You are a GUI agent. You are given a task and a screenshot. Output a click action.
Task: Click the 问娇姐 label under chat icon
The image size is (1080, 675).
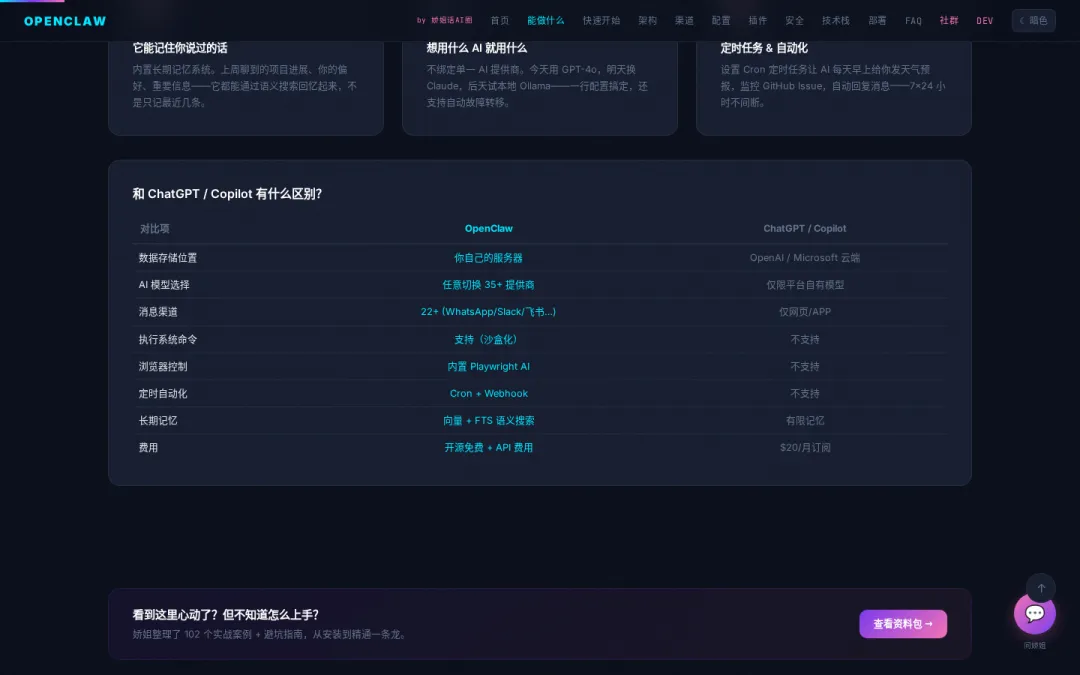pyautogui.click(x=1035, y=645)
